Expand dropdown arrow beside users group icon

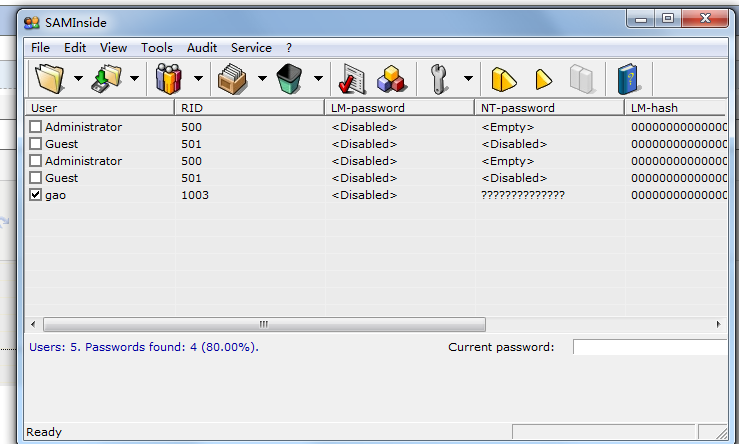click(198, 78)
